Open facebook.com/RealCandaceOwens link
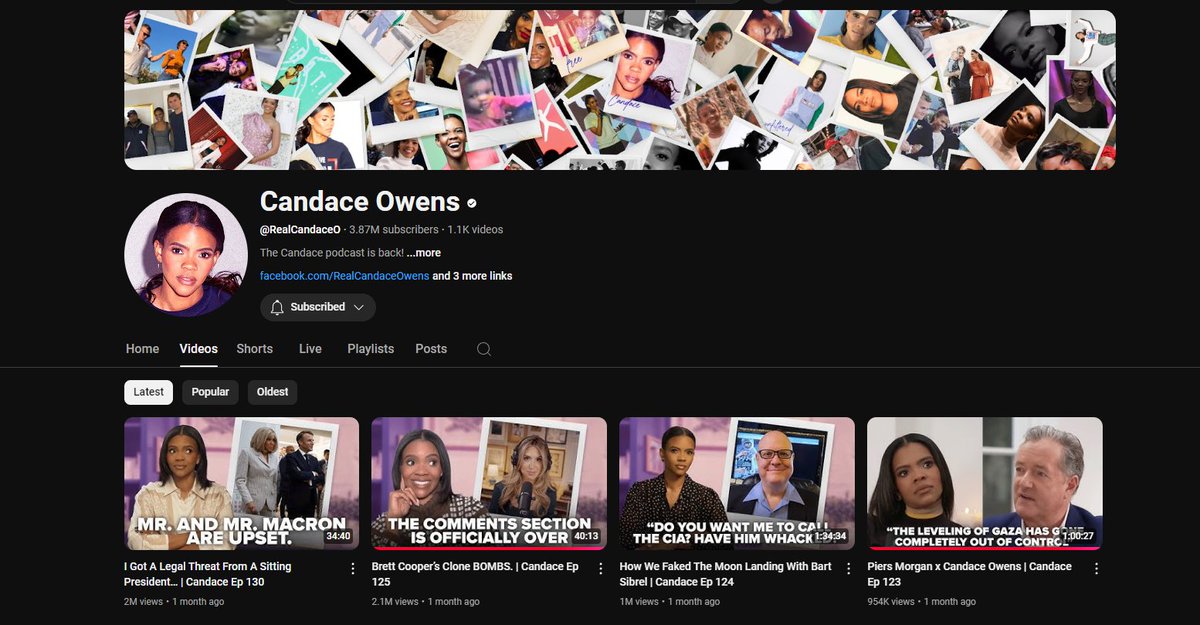The width and height of the screenshot is (1200, 625). pyautogui.click(x=344, y=276)
